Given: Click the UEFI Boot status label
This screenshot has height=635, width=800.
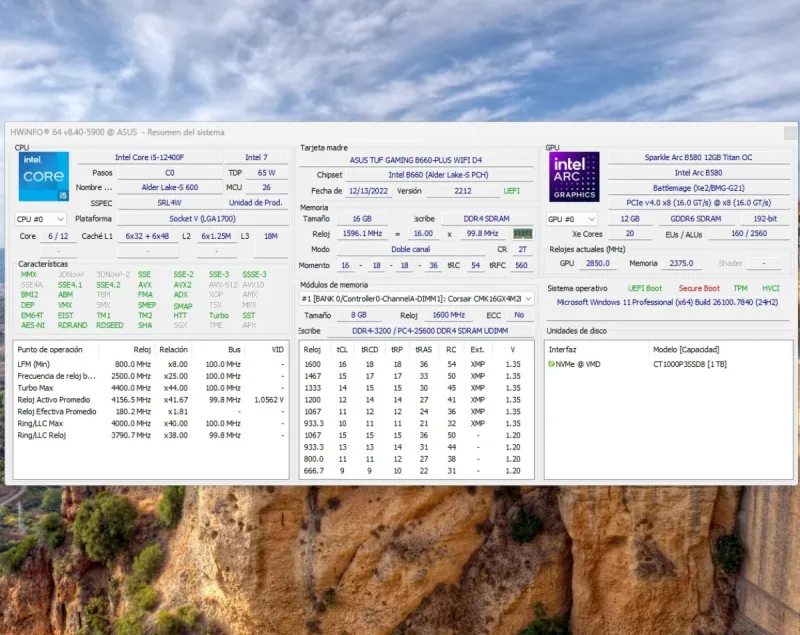Looking at the screenshot, I should [x=644, y=288].
